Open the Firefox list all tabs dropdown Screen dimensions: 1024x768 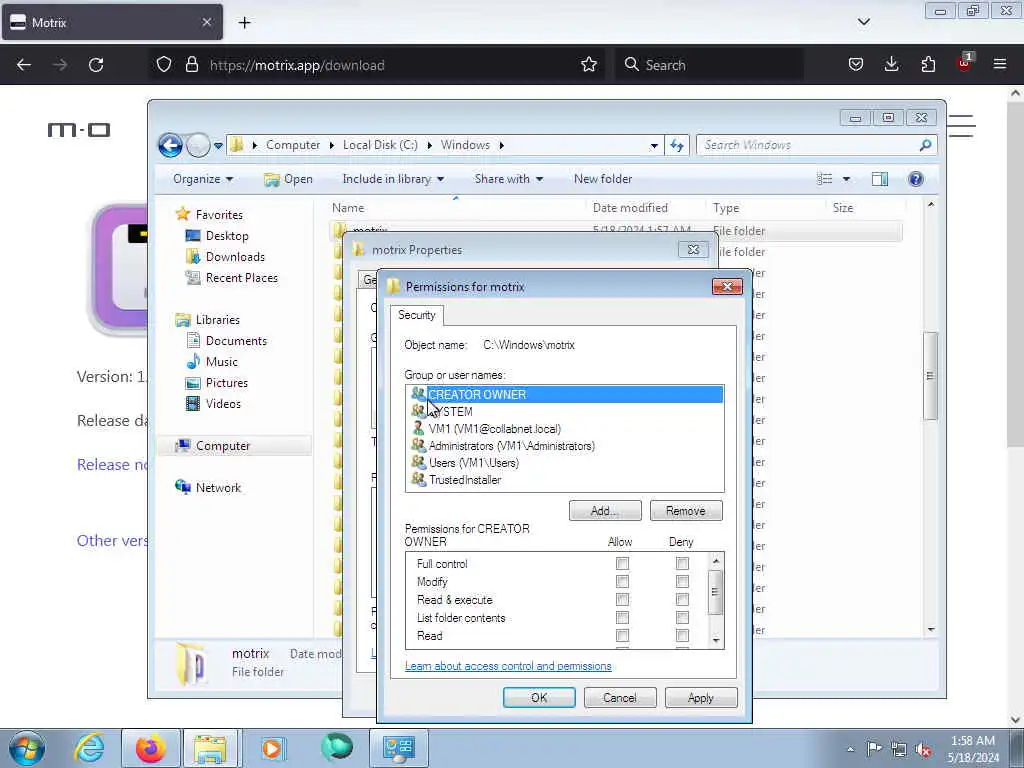click(863, 22)
